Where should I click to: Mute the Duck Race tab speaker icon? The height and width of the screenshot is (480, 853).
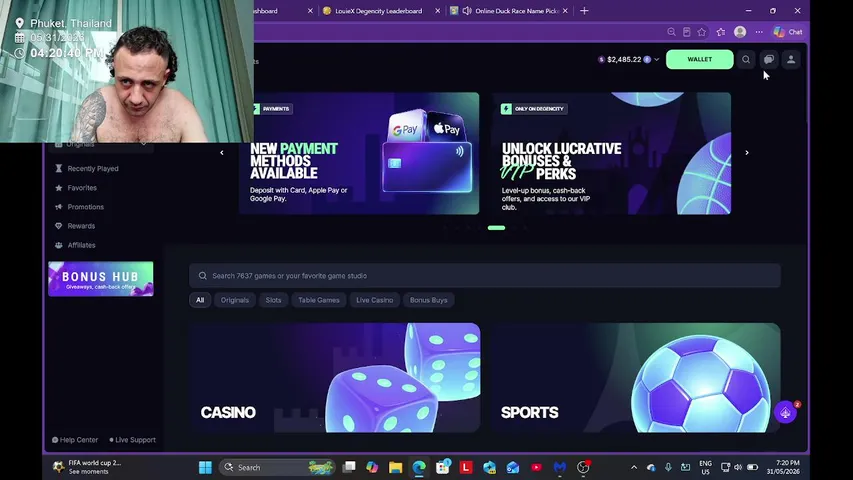467,11
